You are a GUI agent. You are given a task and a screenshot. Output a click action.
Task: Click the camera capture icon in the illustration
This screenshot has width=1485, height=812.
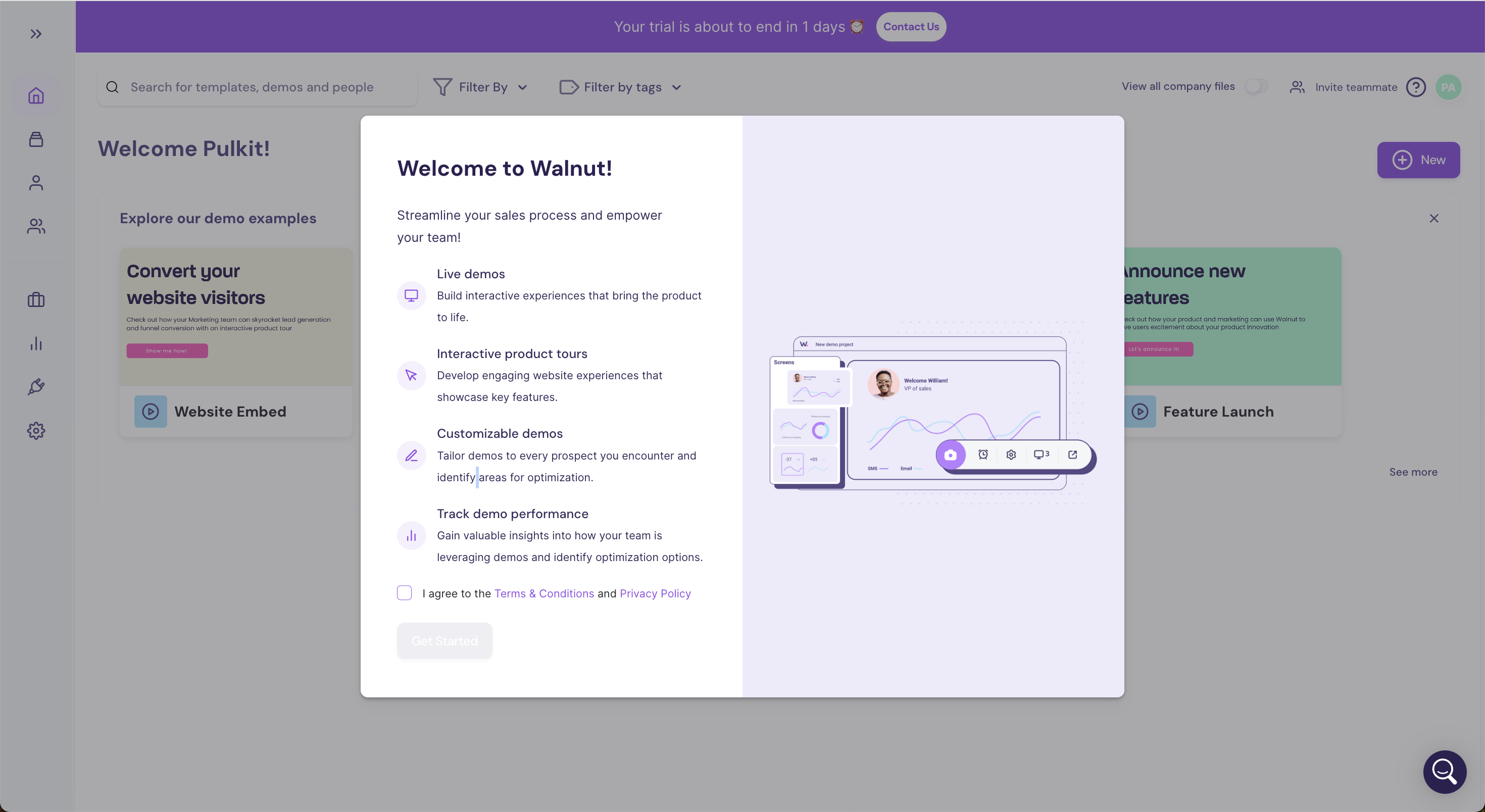pyautogui.click(x=950, y=454)
